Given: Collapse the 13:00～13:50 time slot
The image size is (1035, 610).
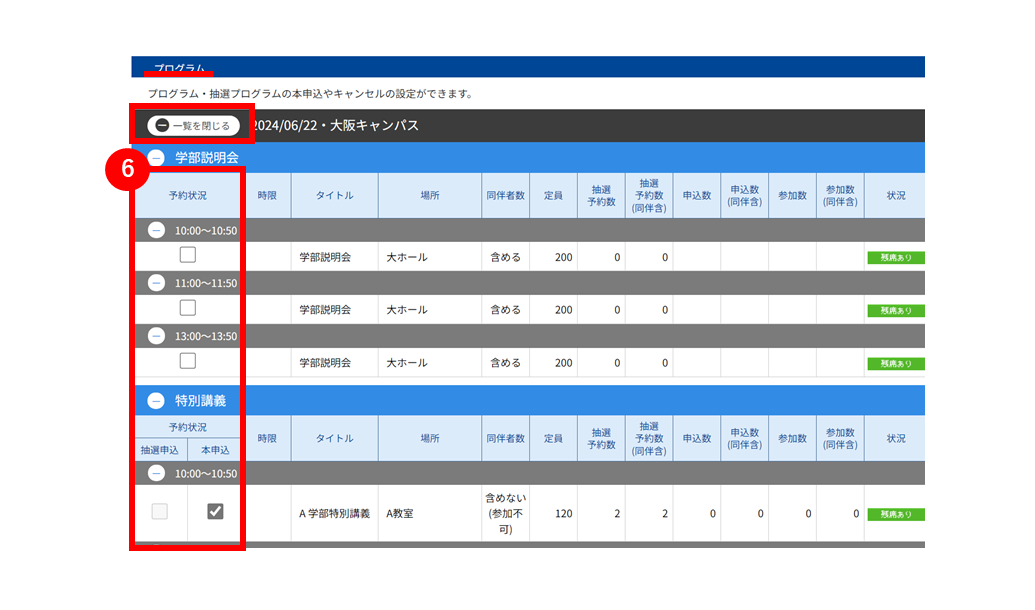Looking at the screenshot, I should pos(156,336).
